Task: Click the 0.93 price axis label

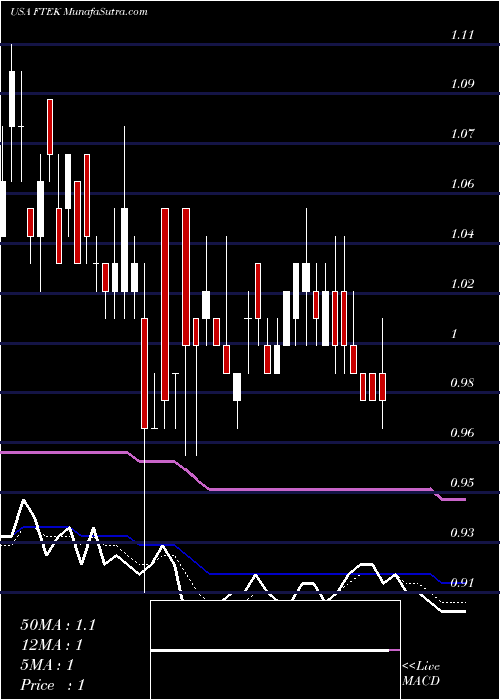Action: (x=462, y=533)
